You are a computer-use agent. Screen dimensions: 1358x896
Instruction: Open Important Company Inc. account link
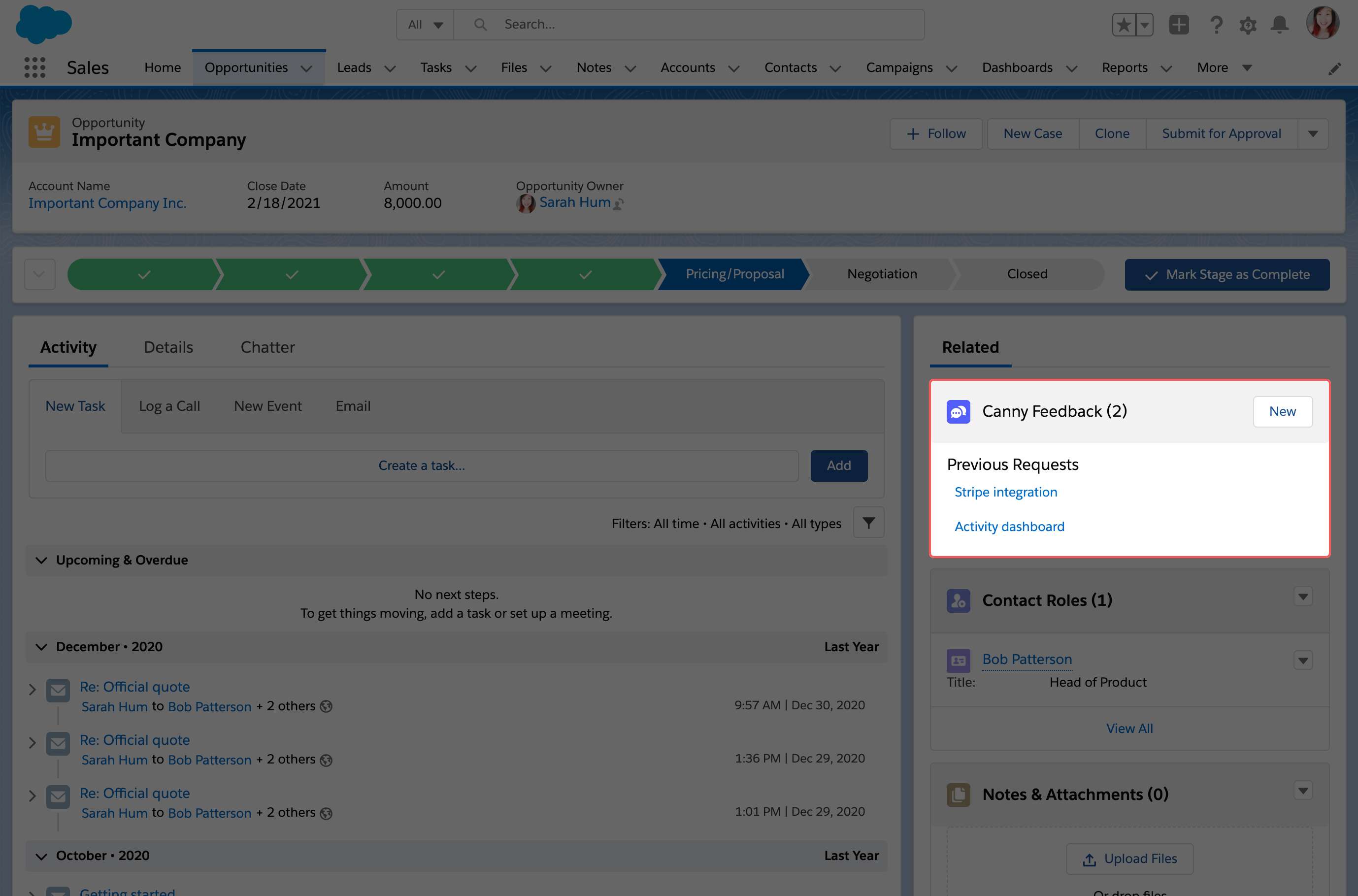pos(107,203)
